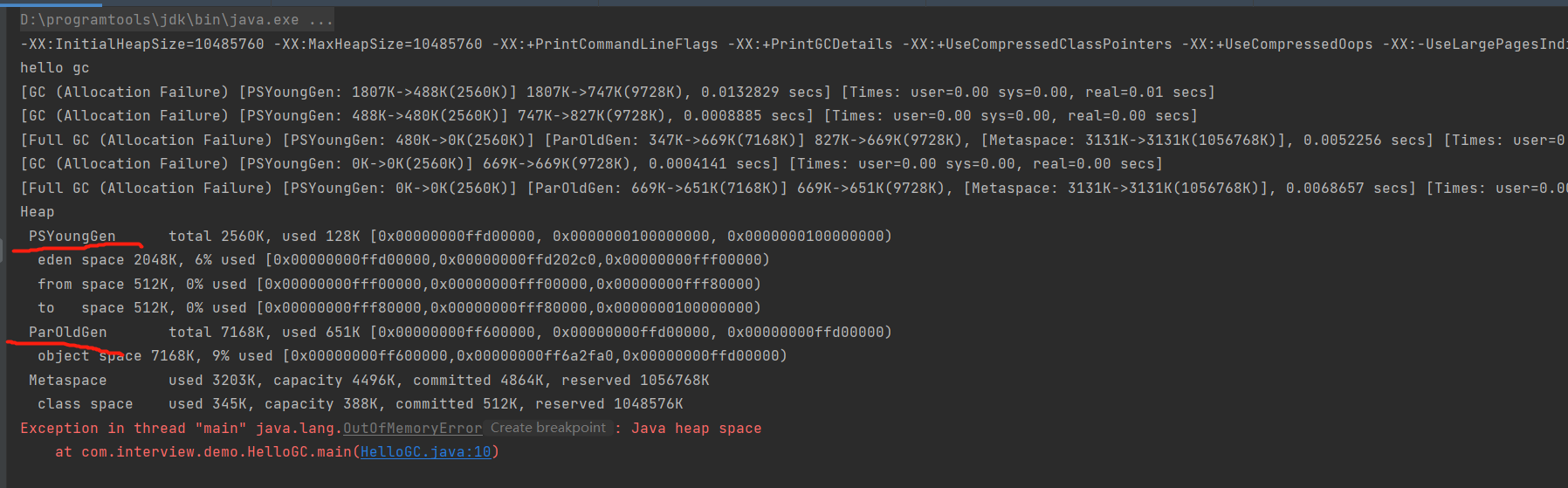Expand the folded java.exe command ellipsis

(x=320, y=20)
